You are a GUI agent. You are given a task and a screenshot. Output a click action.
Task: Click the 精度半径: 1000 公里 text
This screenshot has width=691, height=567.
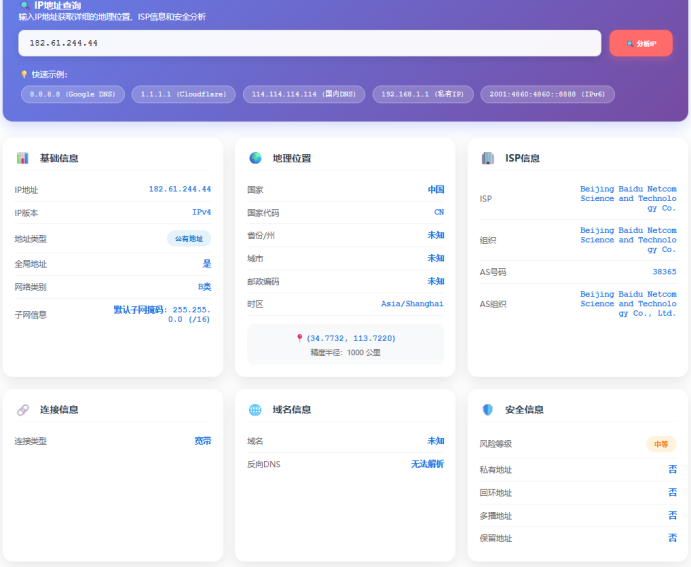pos(346,352)
